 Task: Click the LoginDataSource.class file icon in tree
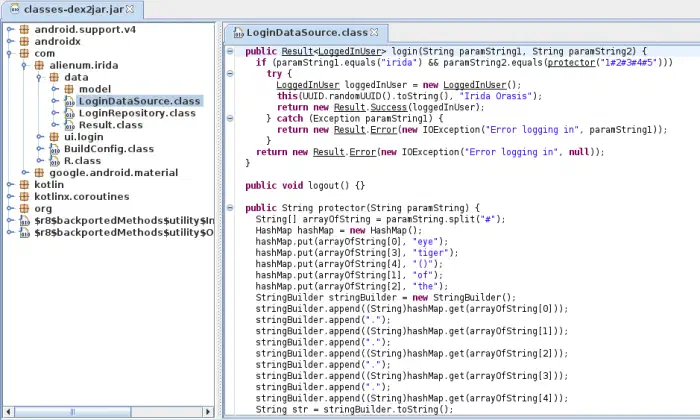69,101
